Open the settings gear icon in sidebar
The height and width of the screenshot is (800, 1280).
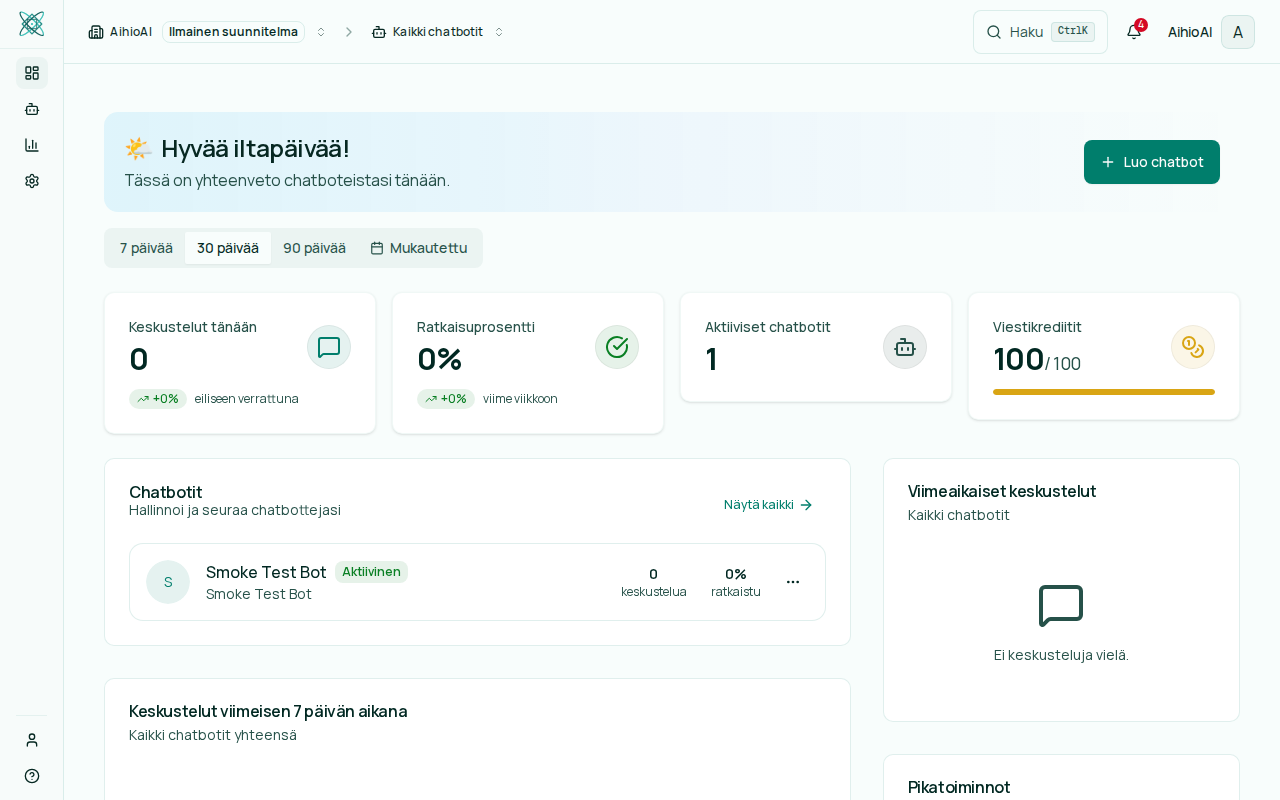point(32,181)
